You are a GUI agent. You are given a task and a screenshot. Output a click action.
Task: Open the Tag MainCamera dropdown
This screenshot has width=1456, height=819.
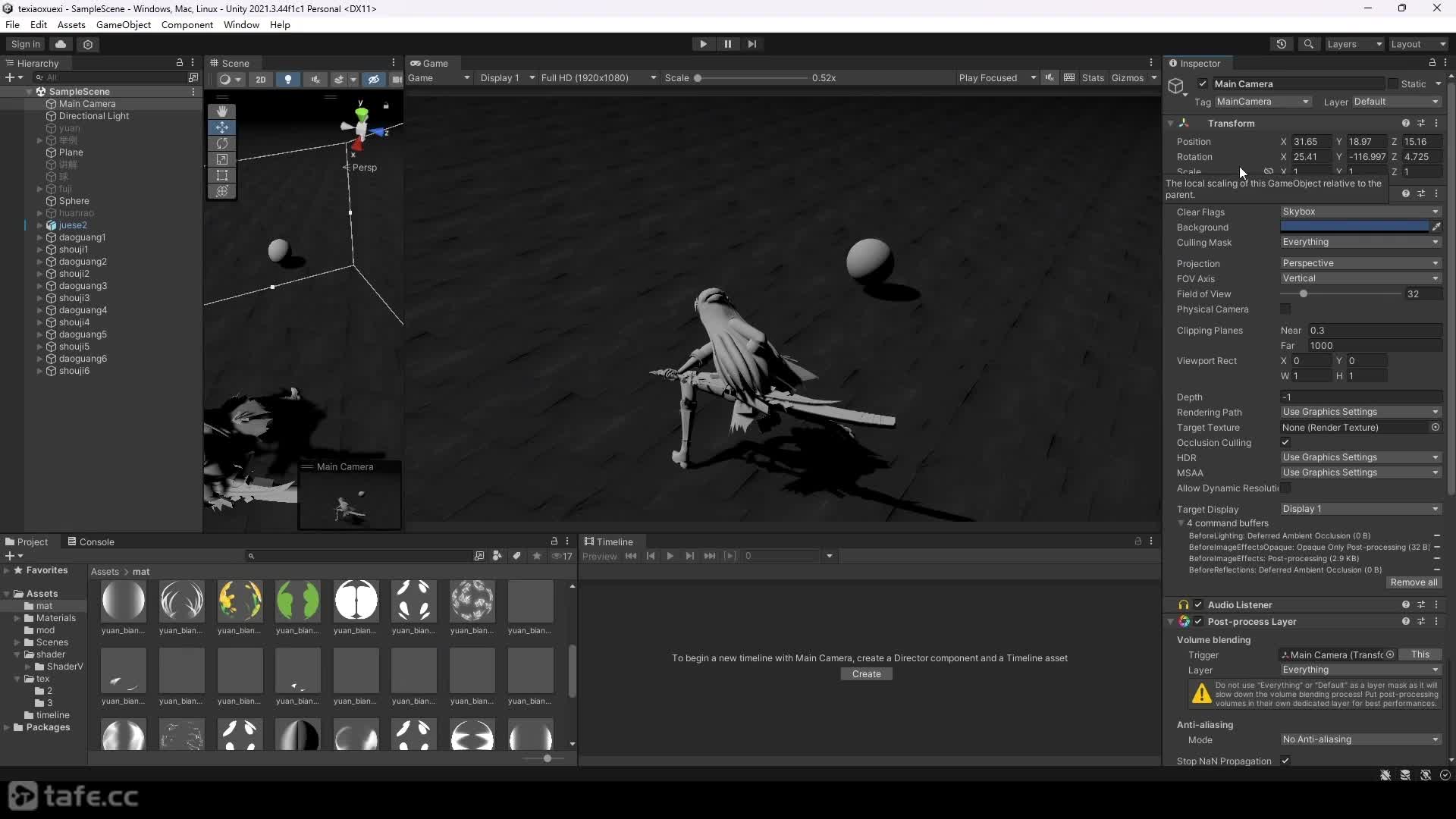pyautogui.click(x=1263, y=102)
